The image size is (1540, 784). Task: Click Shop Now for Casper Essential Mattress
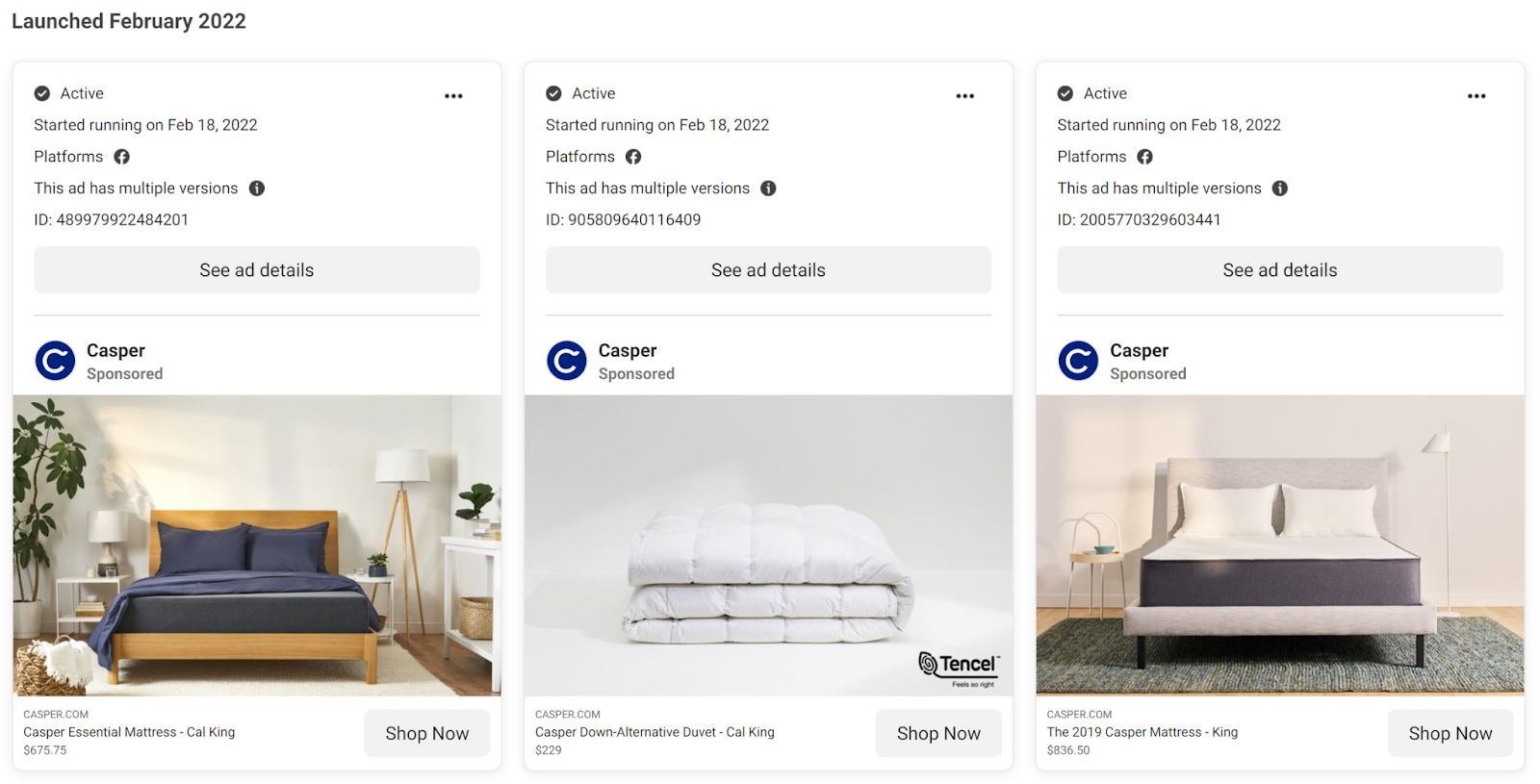coord(427,734)
